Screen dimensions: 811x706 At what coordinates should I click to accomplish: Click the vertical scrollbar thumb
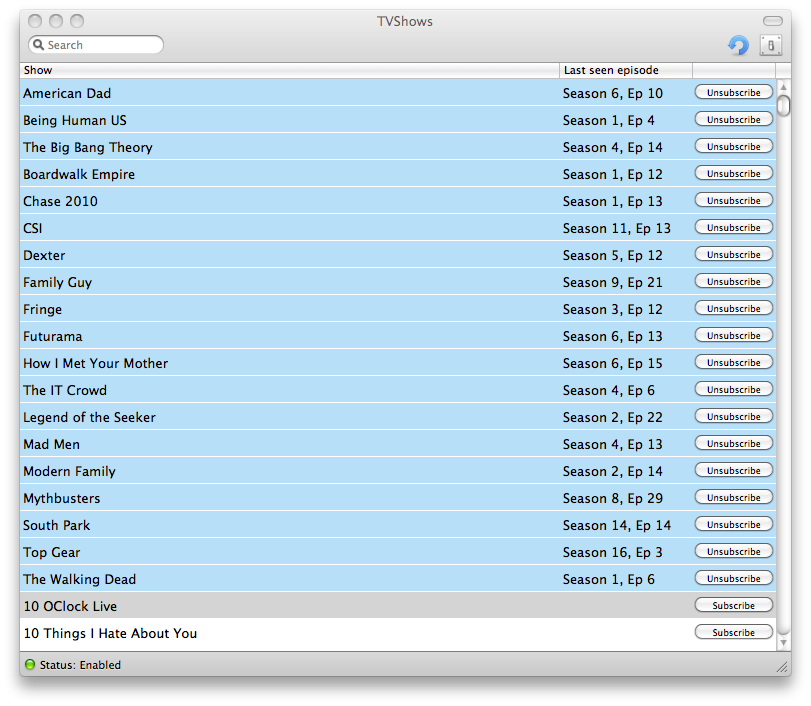click(784, 106)
